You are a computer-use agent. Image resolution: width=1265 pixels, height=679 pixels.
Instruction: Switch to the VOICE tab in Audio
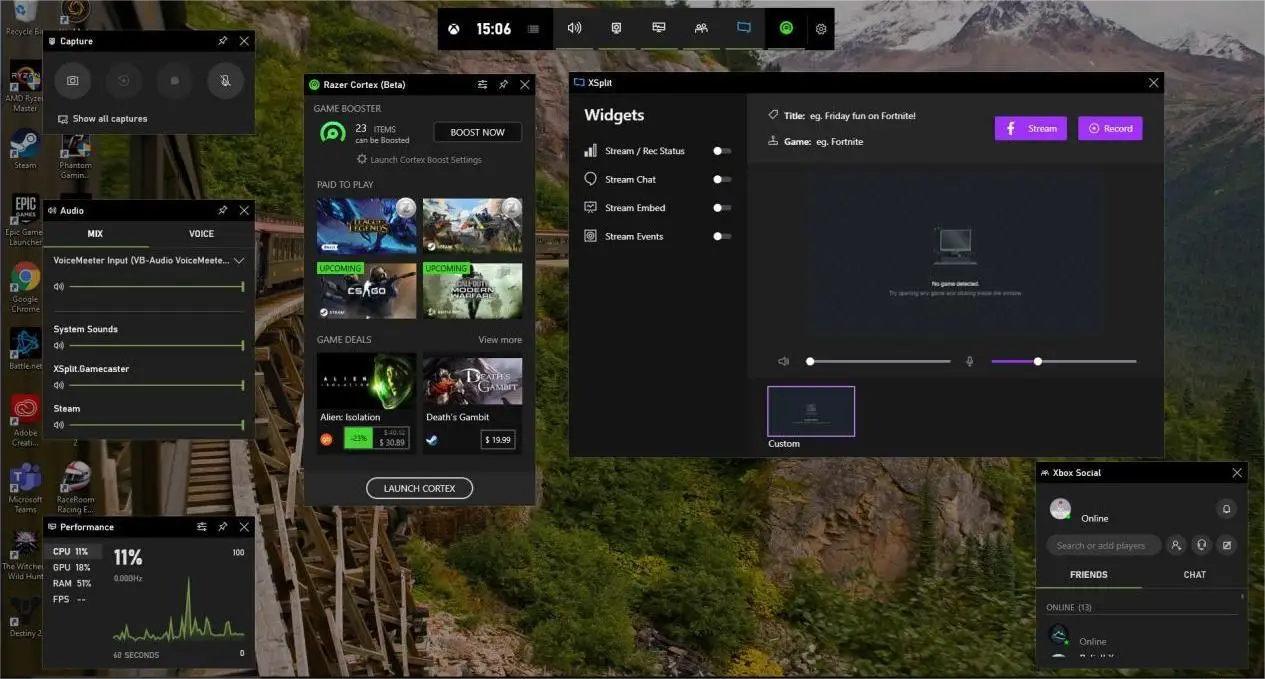pos(202,234)
